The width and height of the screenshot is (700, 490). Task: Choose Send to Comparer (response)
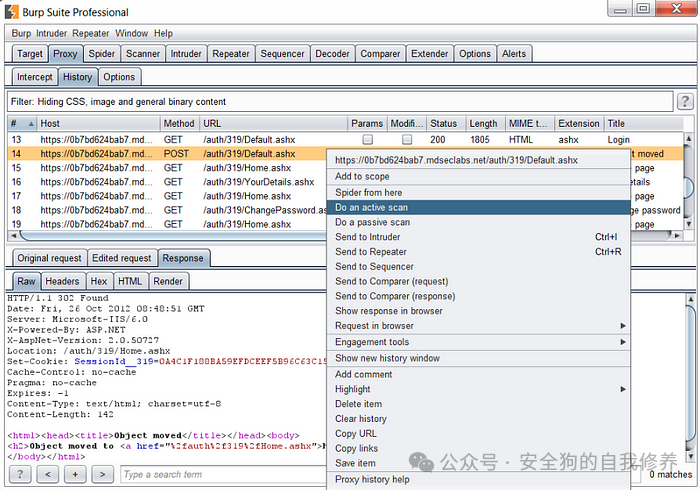(478, 296)
